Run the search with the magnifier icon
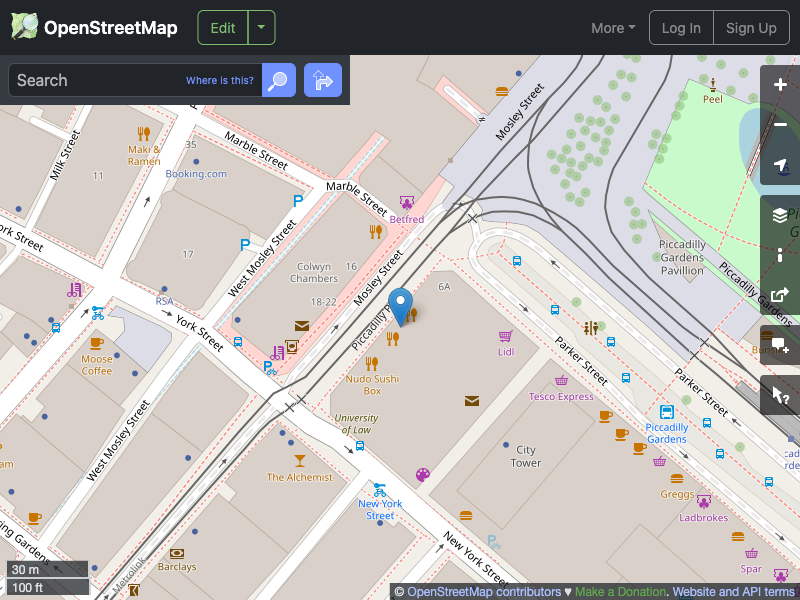Image resolution: width=800 pixels, height=600 pixels. coord(278,80)
